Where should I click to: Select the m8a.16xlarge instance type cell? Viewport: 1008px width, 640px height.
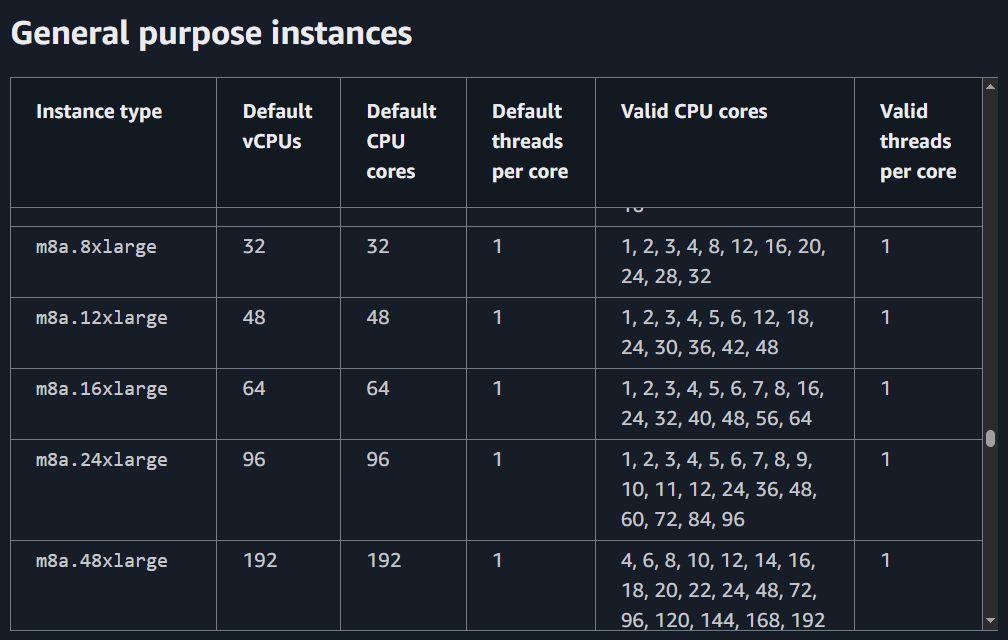tap(101, 389)
